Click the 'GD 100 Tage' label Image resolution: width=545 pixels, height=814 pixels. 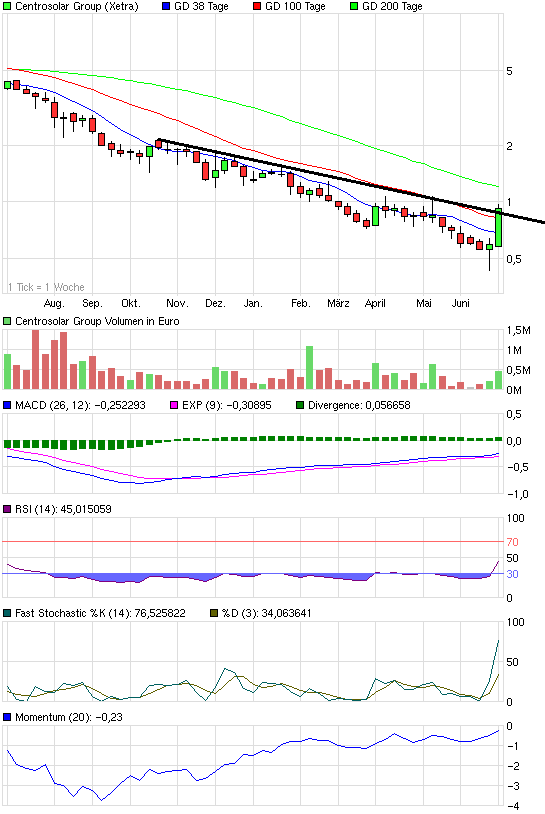click(295, 7)
